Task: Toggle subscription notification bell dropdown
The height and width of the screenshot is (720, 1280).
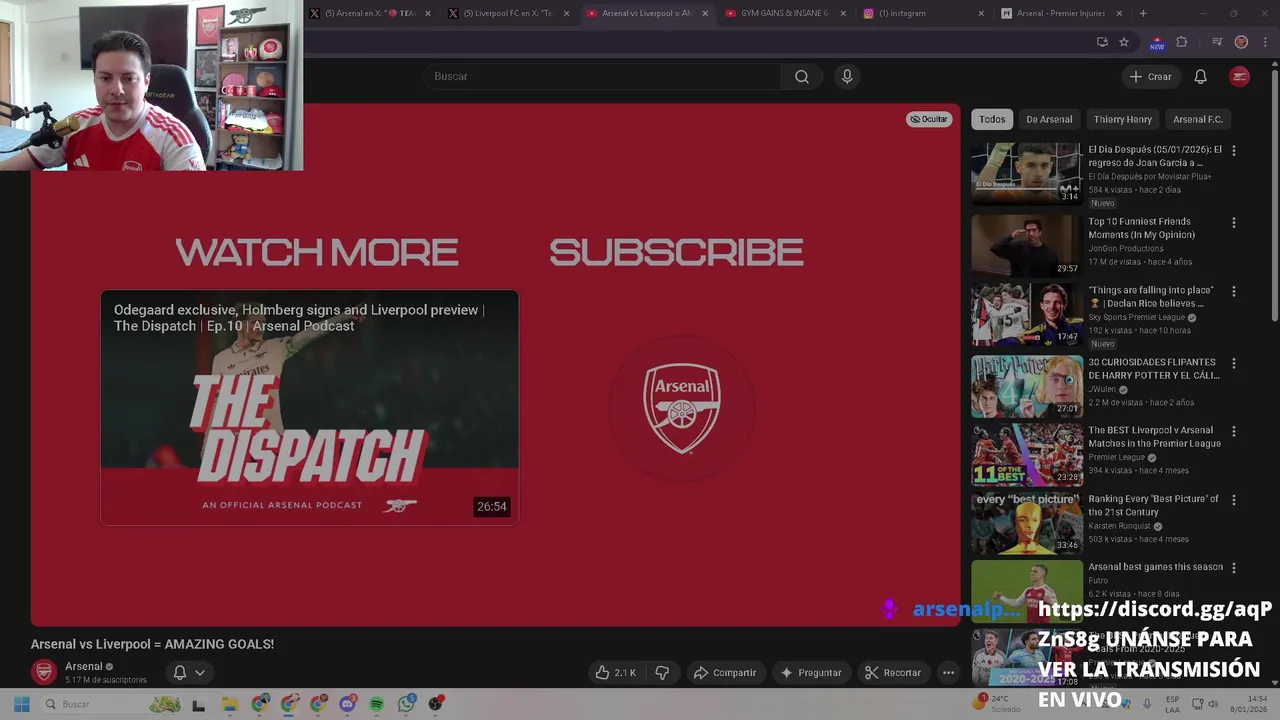Action: 189,673
